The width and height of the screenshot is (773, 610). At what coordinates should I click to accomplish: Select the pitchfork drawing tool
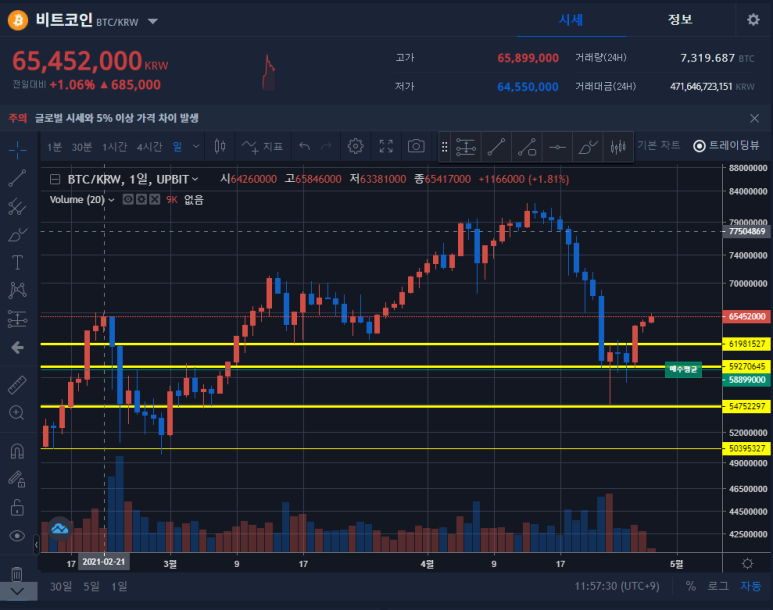click(x=17, y=207)
